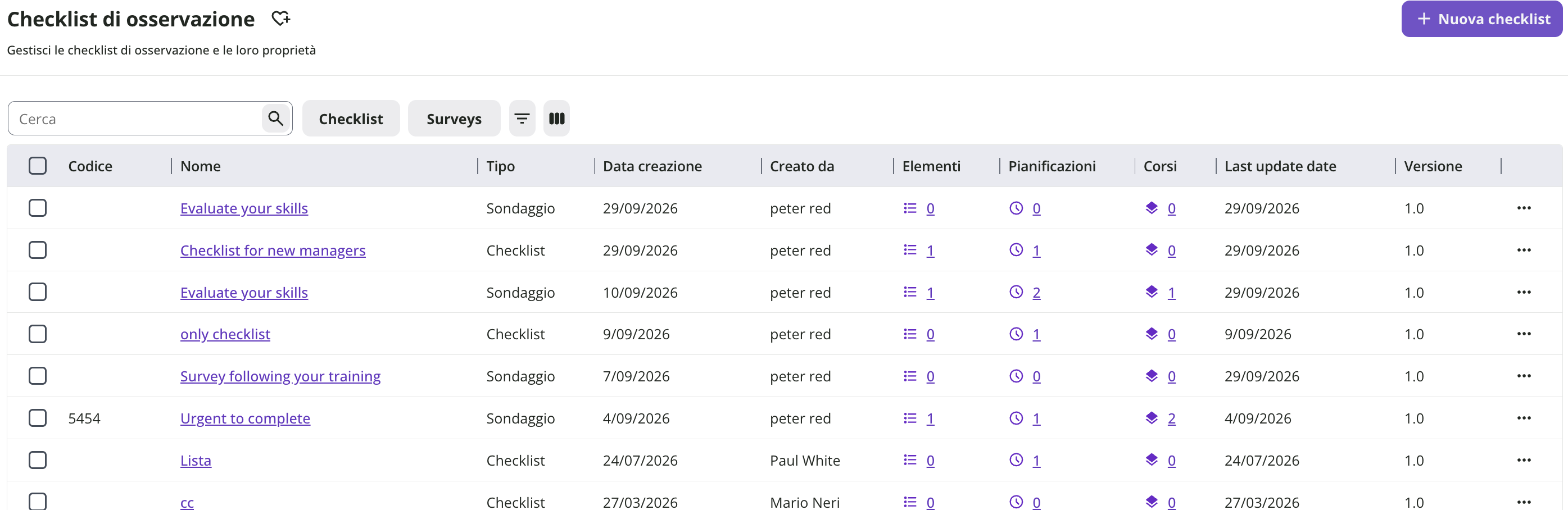Sort by the Codice column header
1568x510 pixels.
point(90,166)
